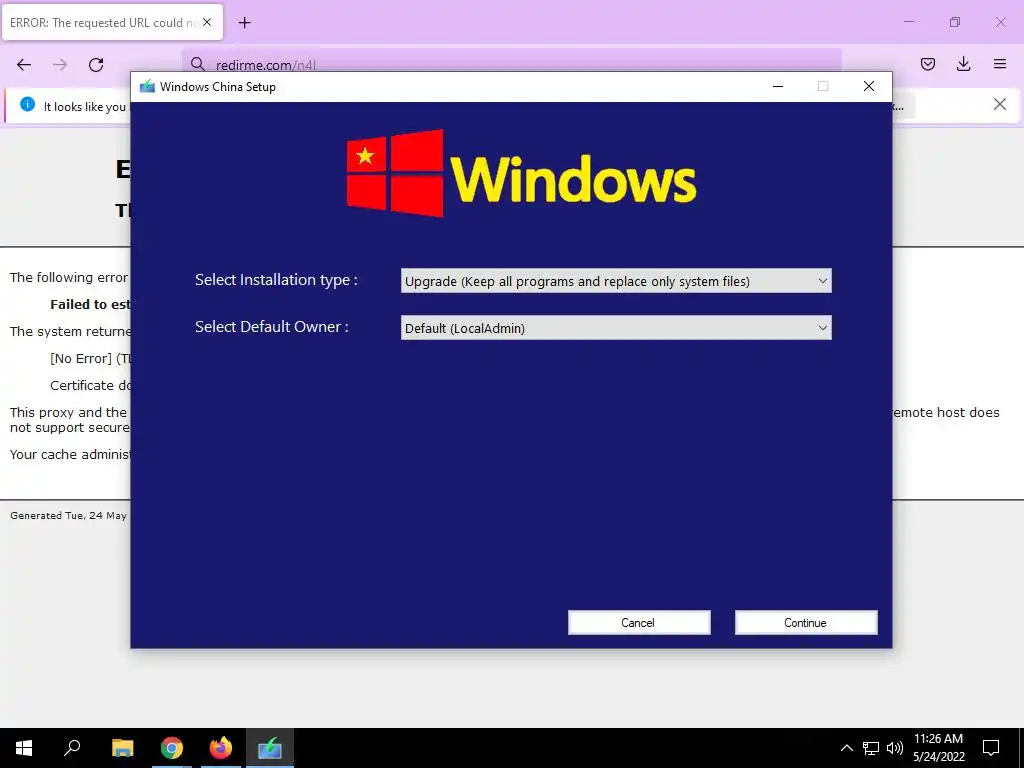Open a new browser tab
This screenshot has width=1024, height=768.
[244, 23]
